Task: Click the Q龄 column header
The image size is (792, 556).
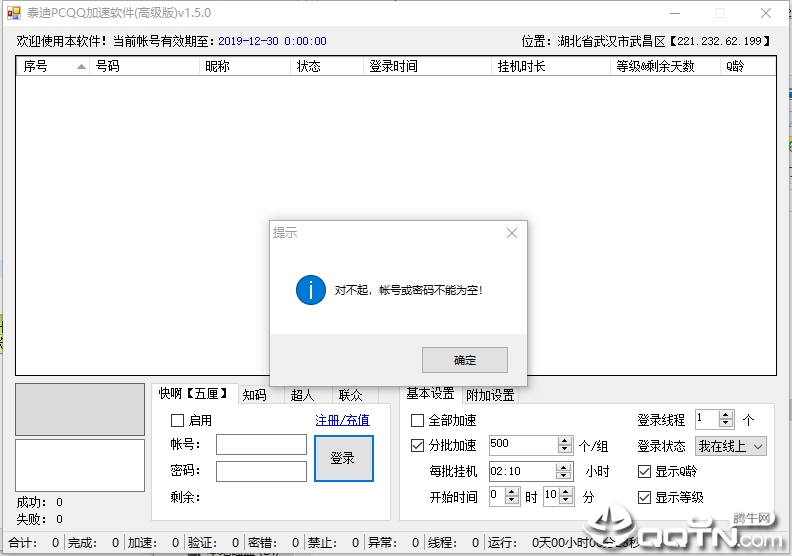Action: pos(748,66)
